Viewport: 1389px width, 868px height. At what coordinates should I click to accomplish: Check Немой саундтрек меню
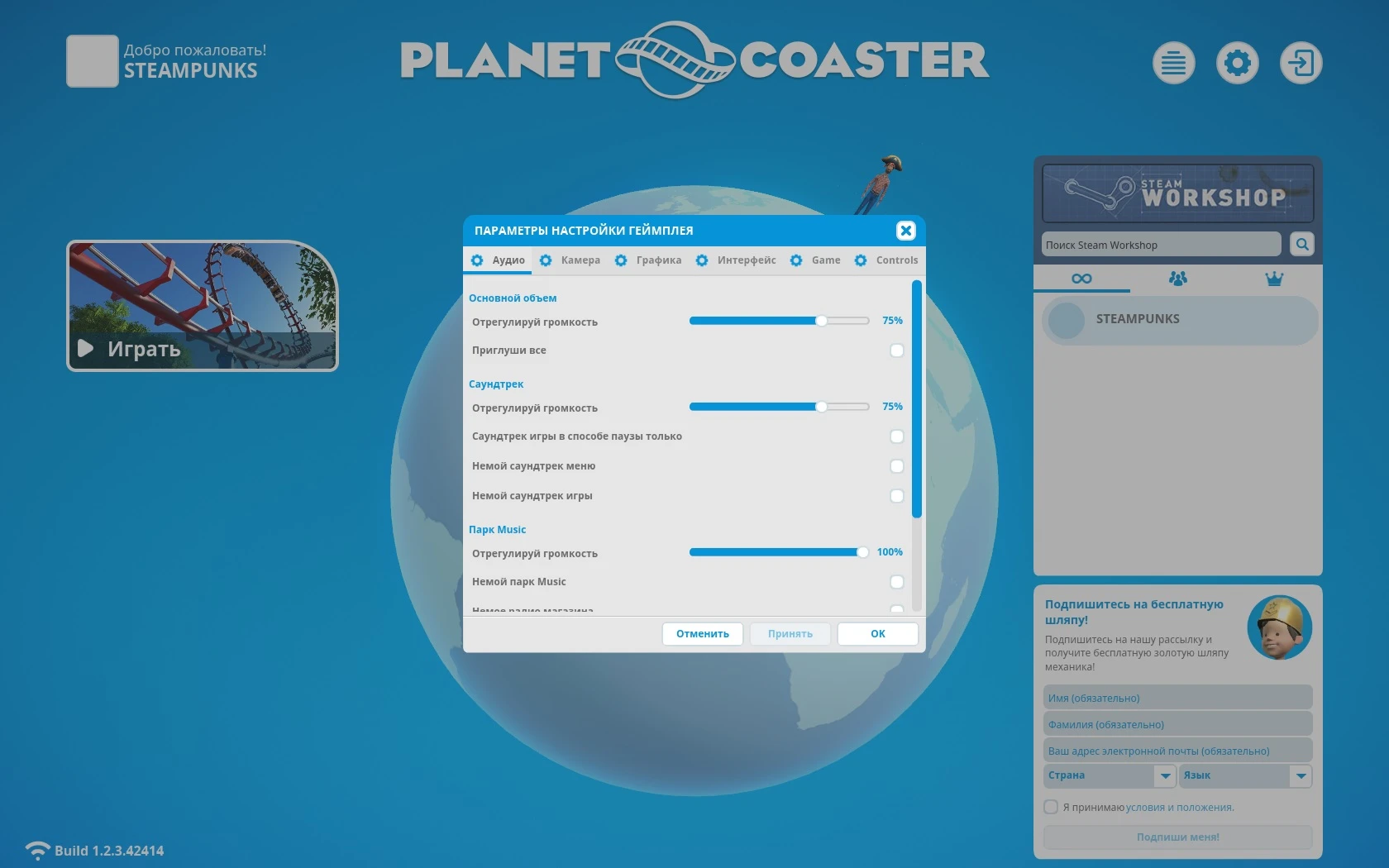[896, 466]
